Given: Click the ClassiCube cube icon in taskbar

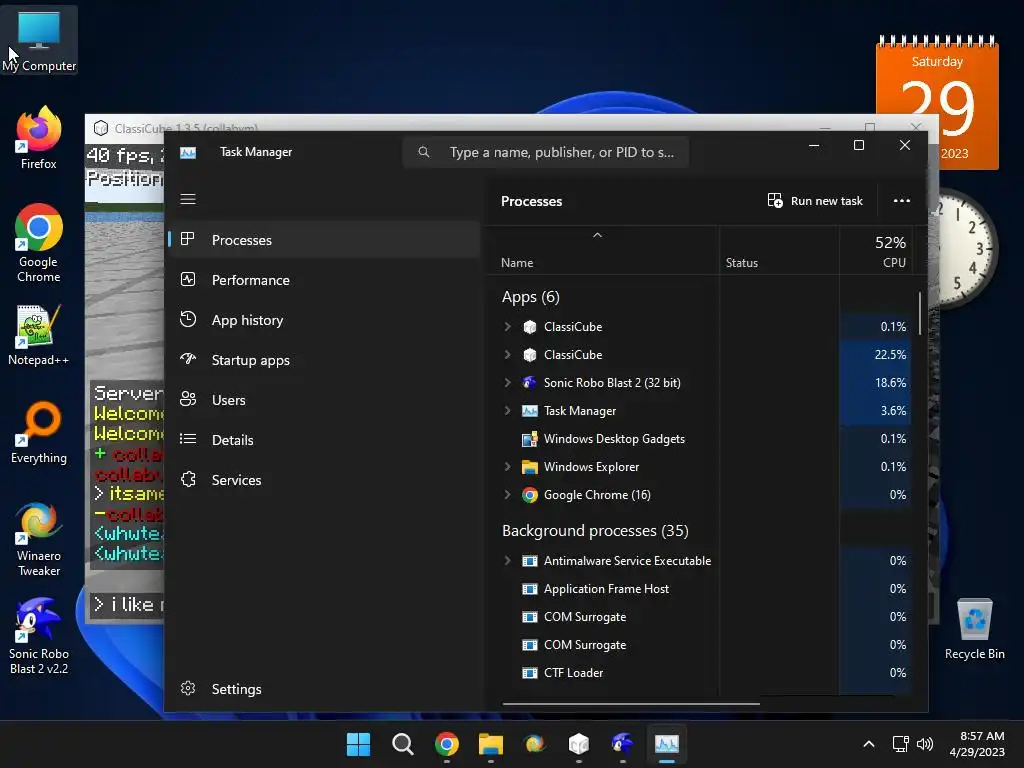Looking at the screenshot, I should pos(579,744).
